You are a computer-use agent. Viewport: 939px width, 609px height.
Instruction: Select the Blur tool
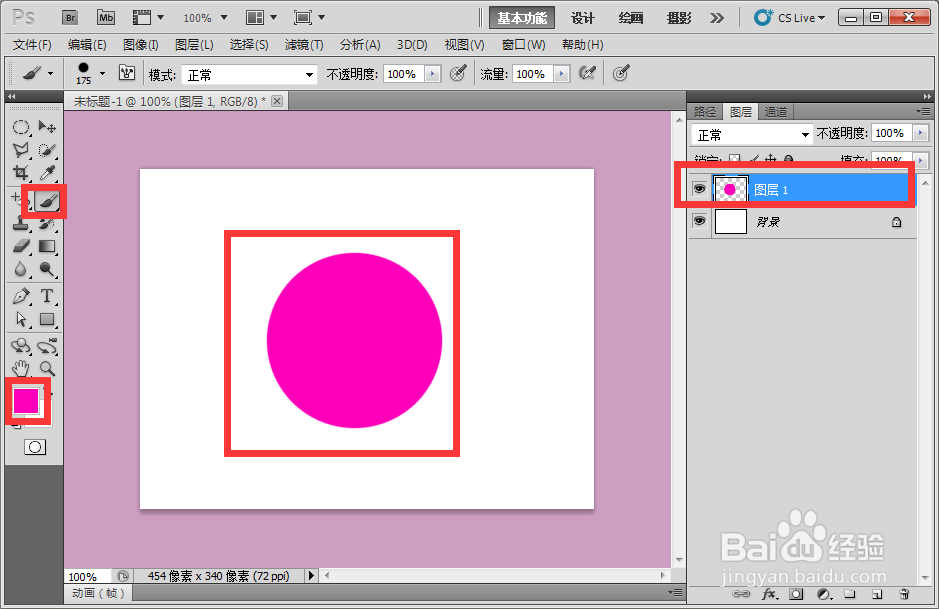tap(21, 269)
